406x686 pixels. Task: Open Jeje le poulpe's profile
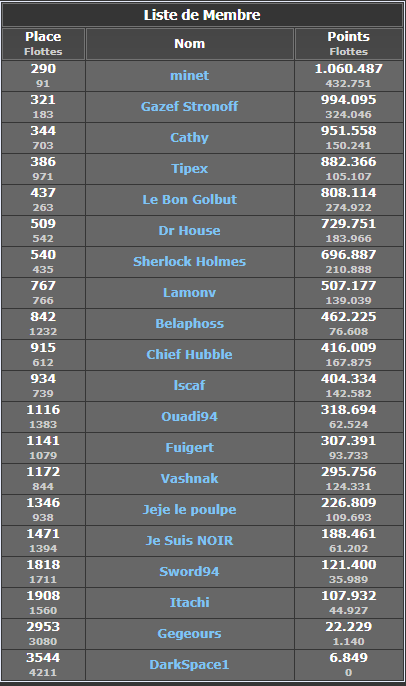pos(189,510)
